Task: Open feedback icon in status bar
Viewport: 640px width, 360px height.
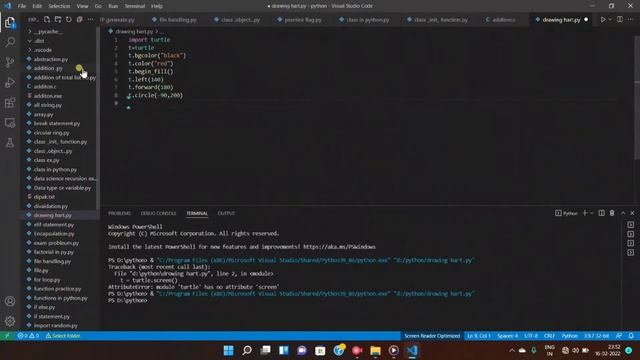Action: click(x=619, y=336)
